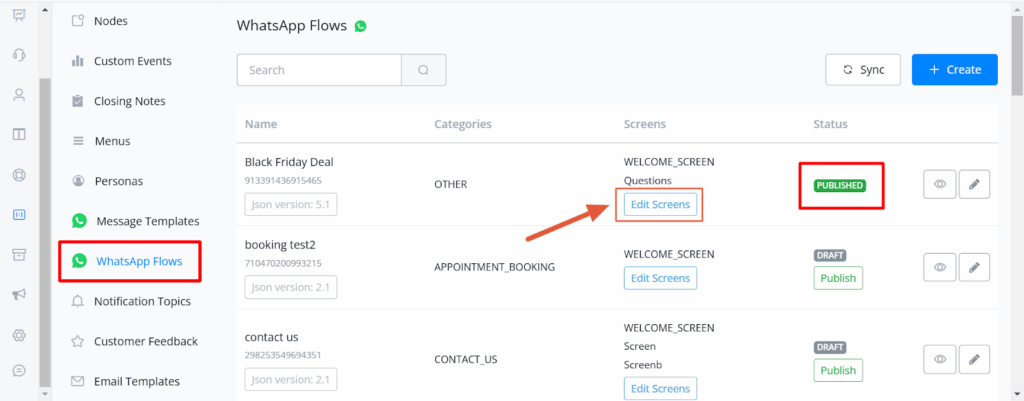Open the headset support icon in left rail

(x=19, y=55)
